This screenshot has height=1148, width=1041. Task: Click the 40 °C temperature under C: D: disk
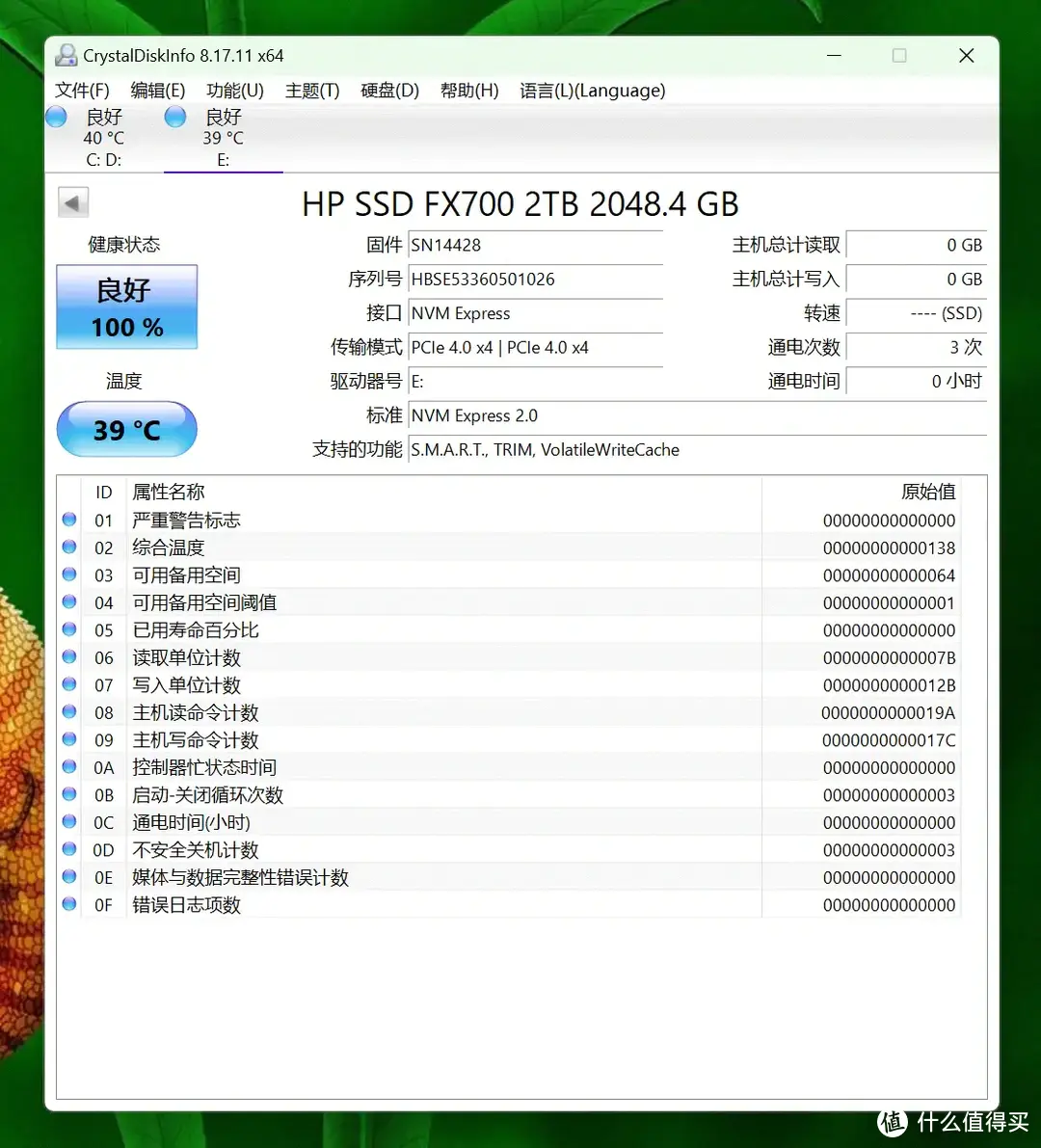point(103,139)
